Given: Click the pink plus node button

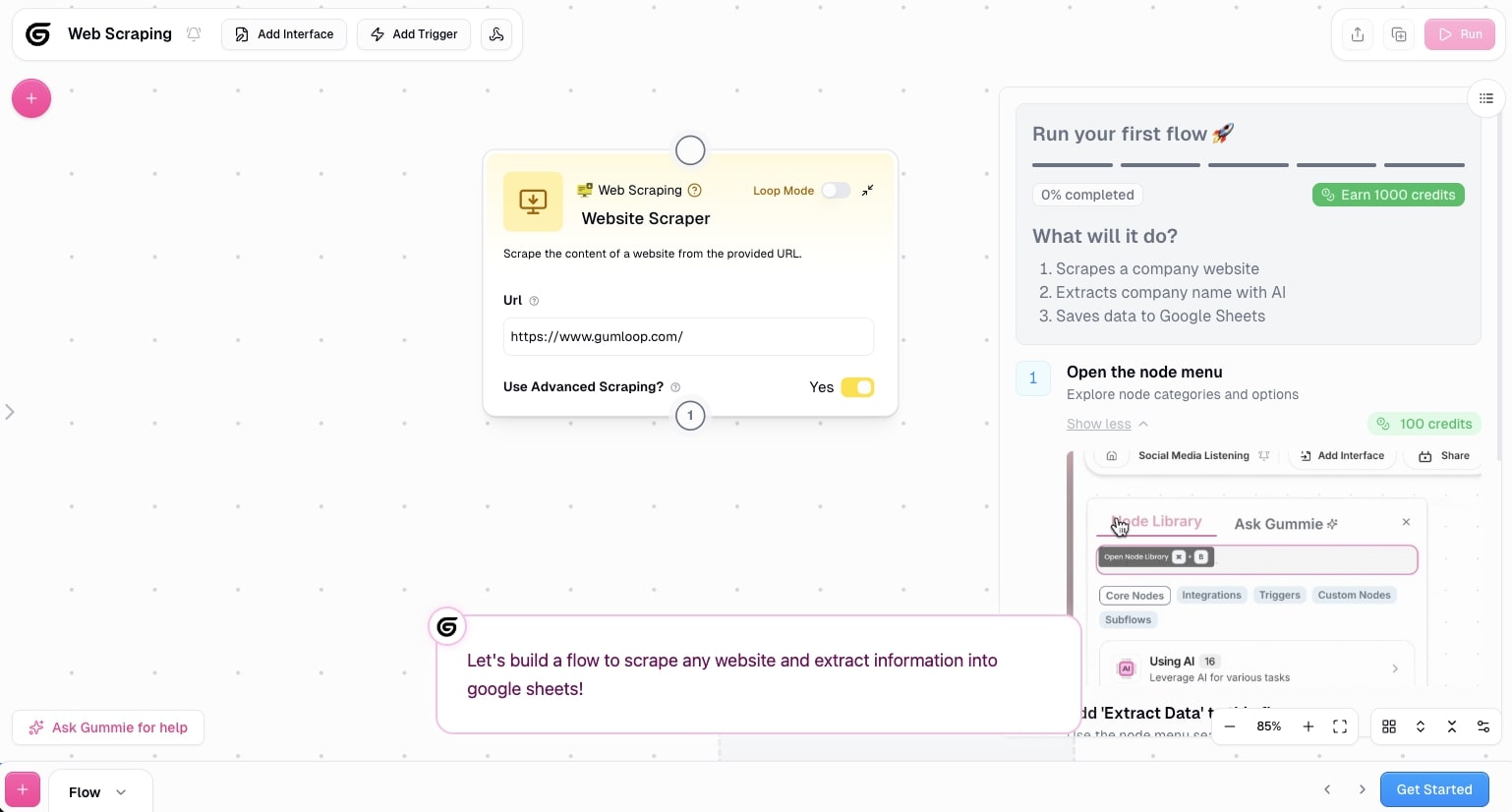Looking at the screenshot, I should tap(31, 98).
